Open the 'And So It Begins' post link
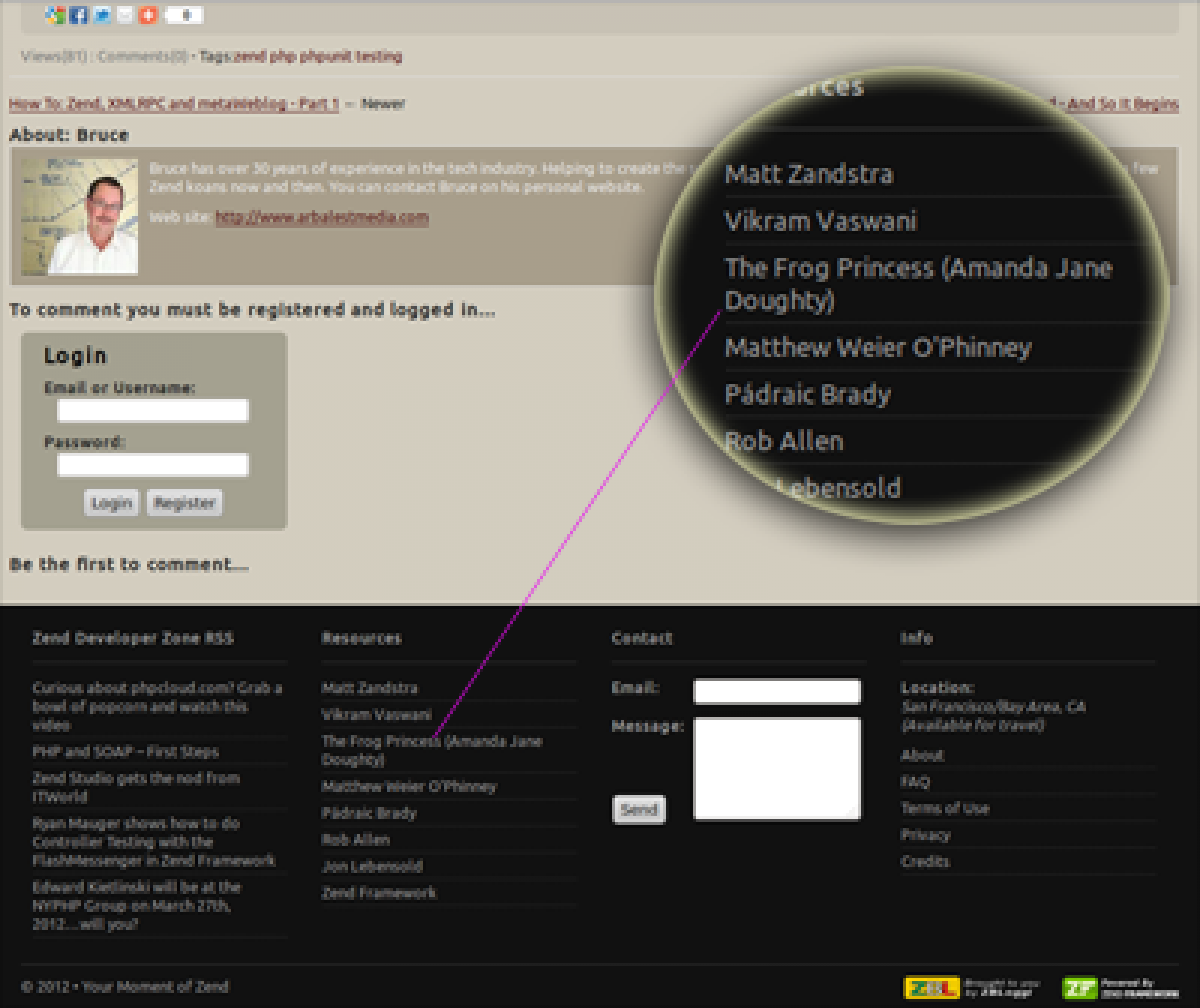The height and width of the screenshot is (1008, 1200). (x=1122, y=103)
